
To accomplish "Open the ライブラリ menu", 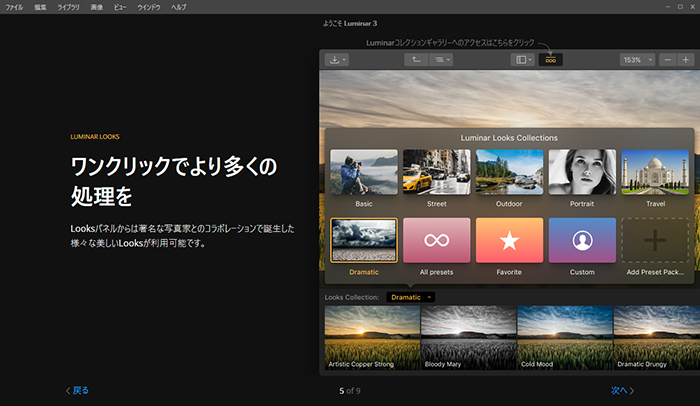I will point(68,7).
